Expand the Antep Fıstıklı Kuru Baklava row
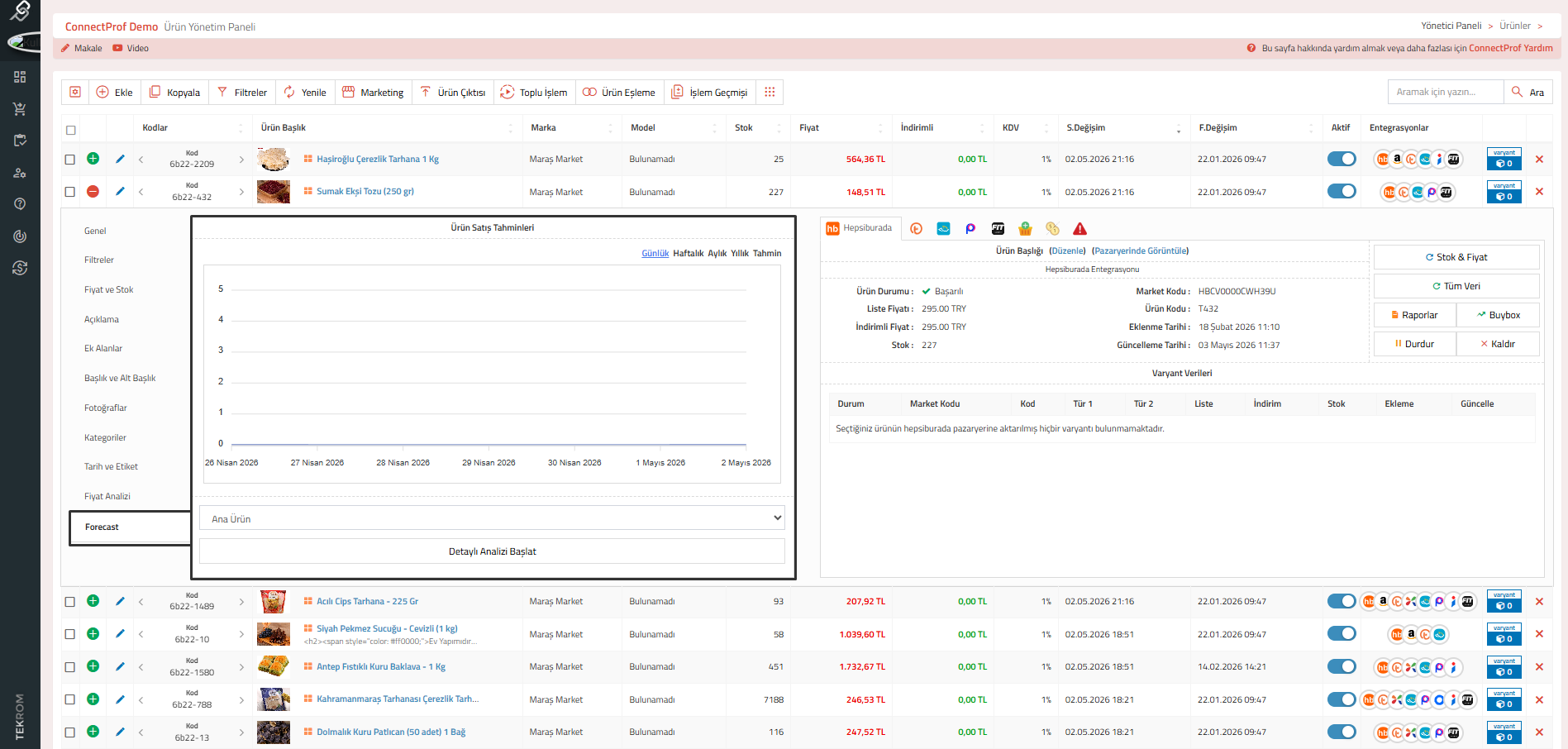The image size is (1568, 749). [93, 666]
